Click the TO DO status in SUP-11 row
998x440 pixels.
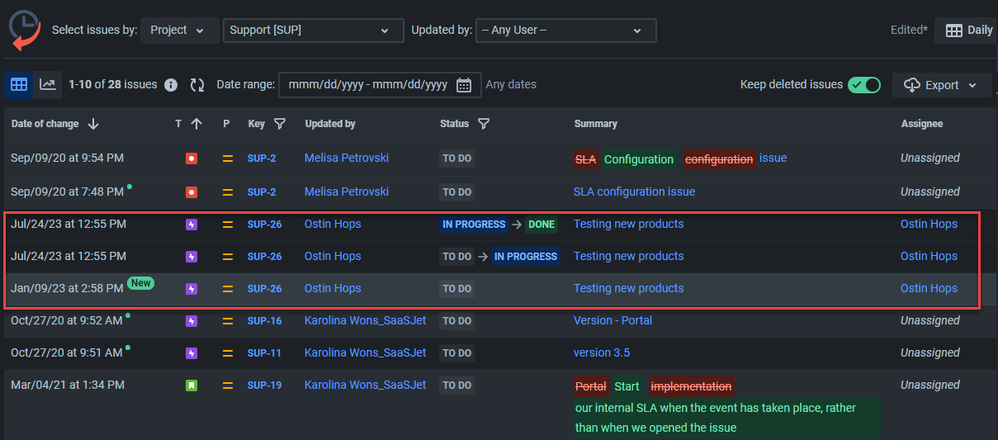point(456,353)
